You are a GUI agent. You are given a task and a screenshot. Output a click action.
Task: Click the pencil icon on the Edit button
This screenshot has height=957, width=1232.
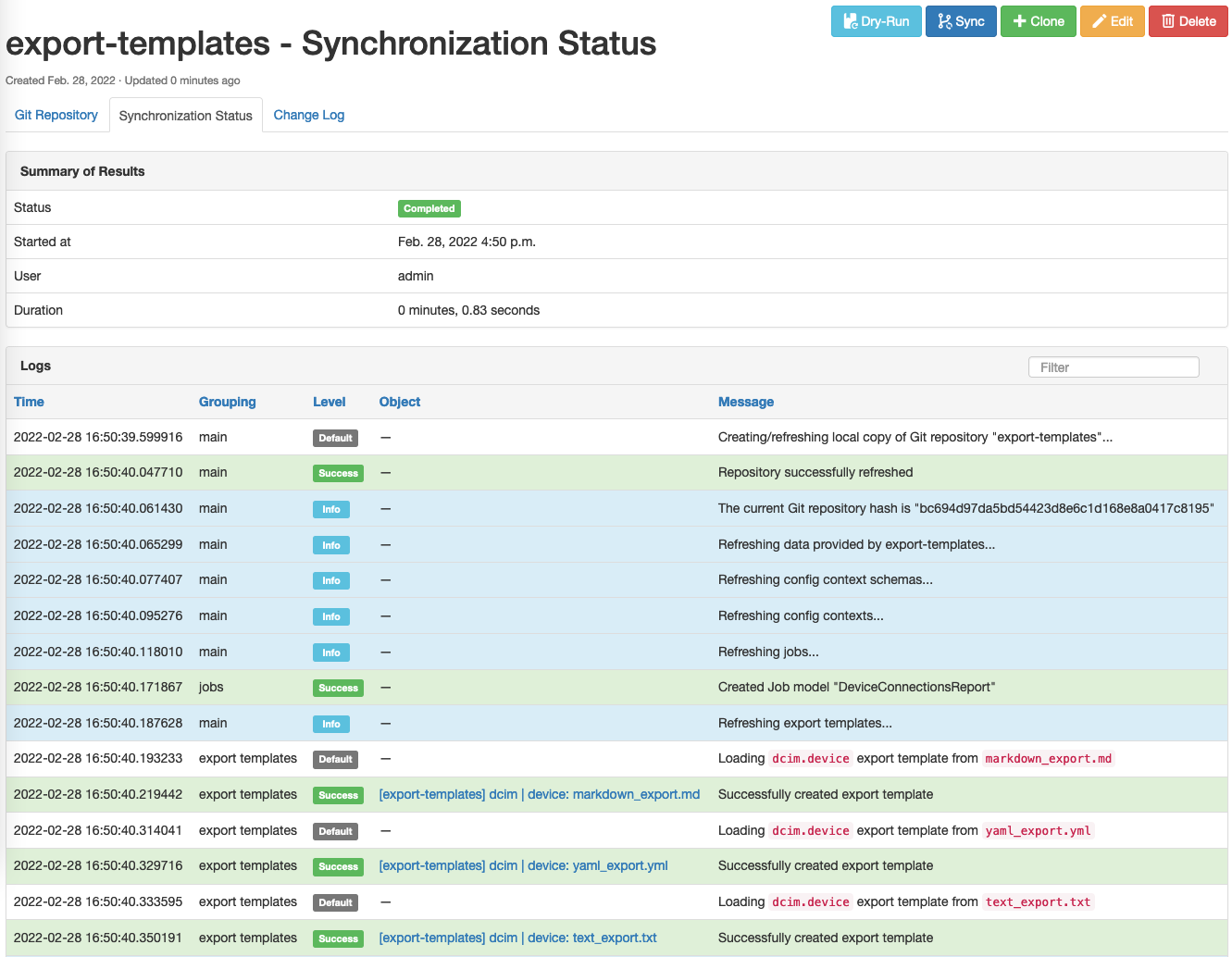(1098, 20)
